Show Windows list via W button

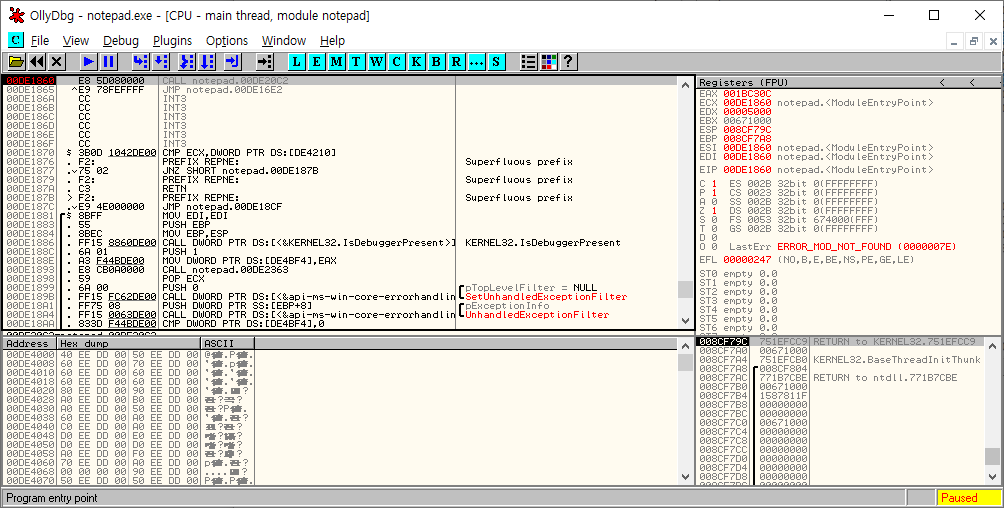pyautogui.click(x=376, y=61)
